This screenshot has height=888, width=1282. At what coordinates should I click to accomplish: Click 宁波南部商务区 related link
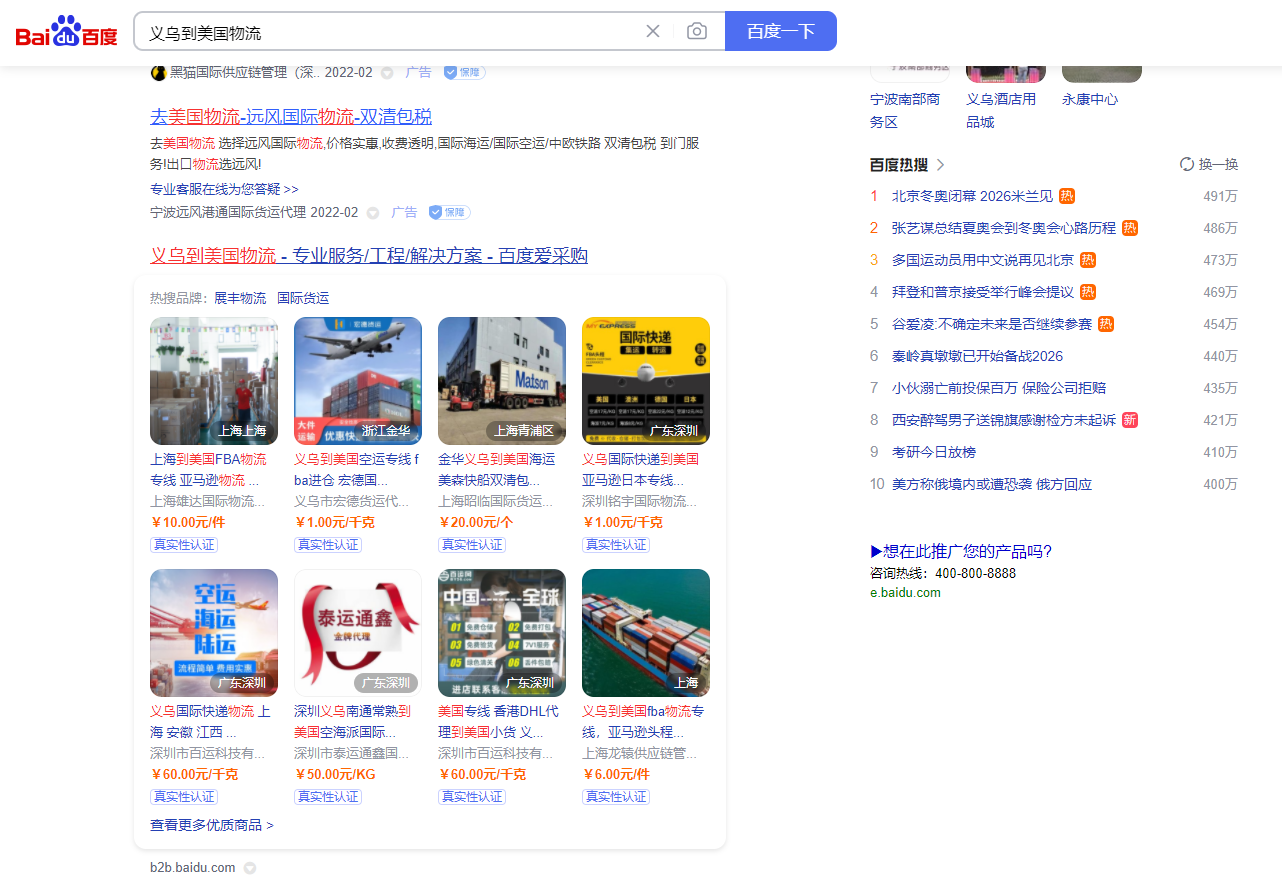tap(905, 110)
